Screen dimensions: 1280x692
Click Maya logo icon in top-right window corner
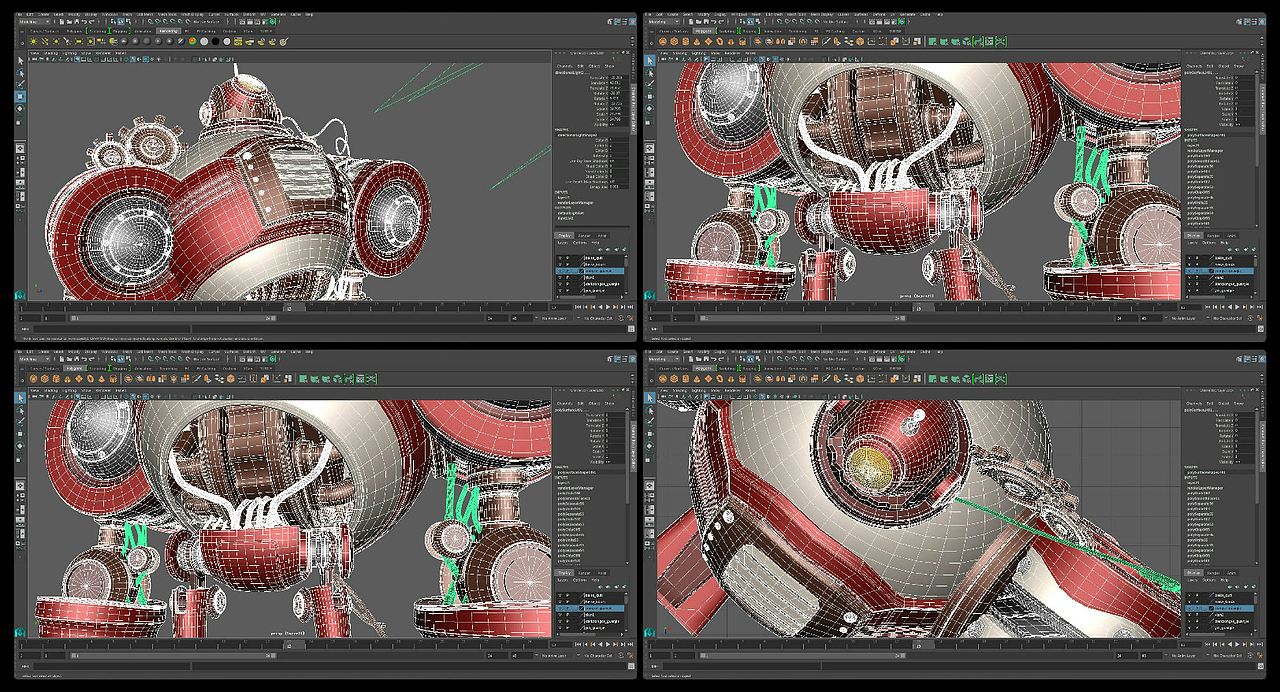point(650,295)
